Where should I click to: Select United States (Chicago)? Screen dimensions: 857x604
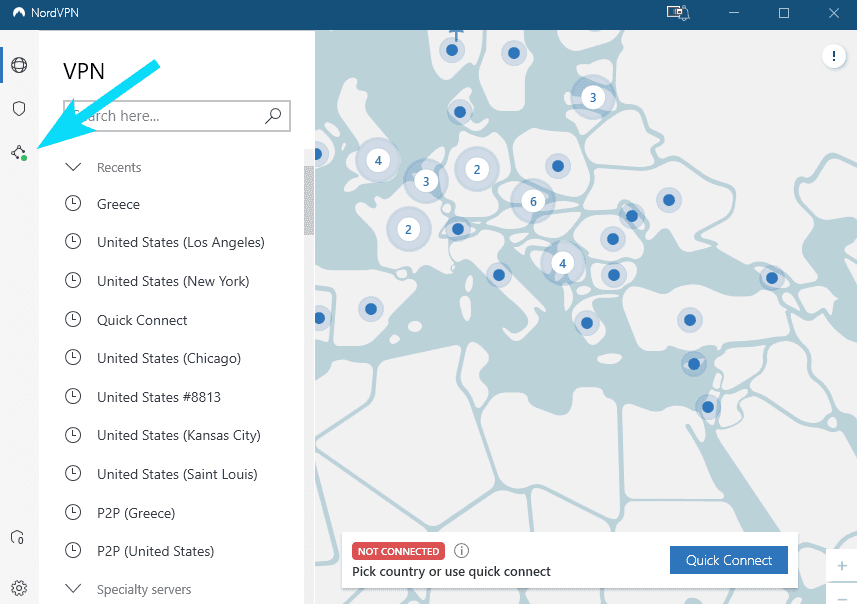(169, 358)
